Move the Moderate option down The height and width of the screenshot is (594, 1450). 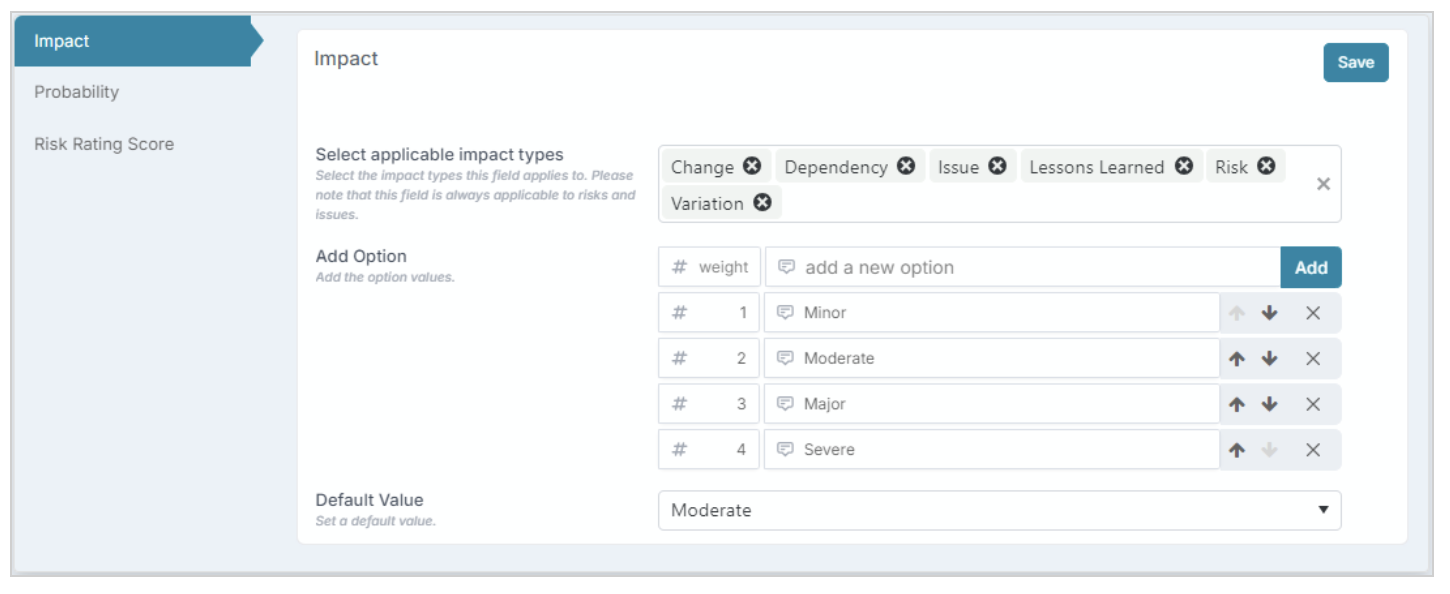tap(1270, 359)
